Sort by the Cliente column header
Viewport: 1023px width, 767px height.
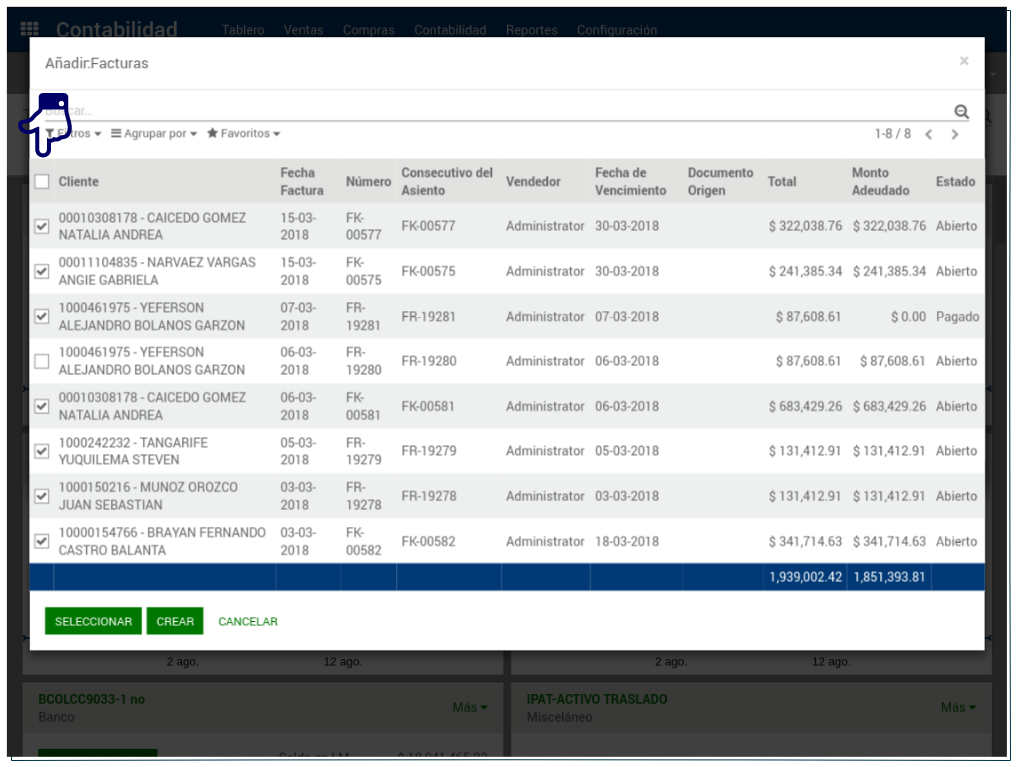coord(79,182)
